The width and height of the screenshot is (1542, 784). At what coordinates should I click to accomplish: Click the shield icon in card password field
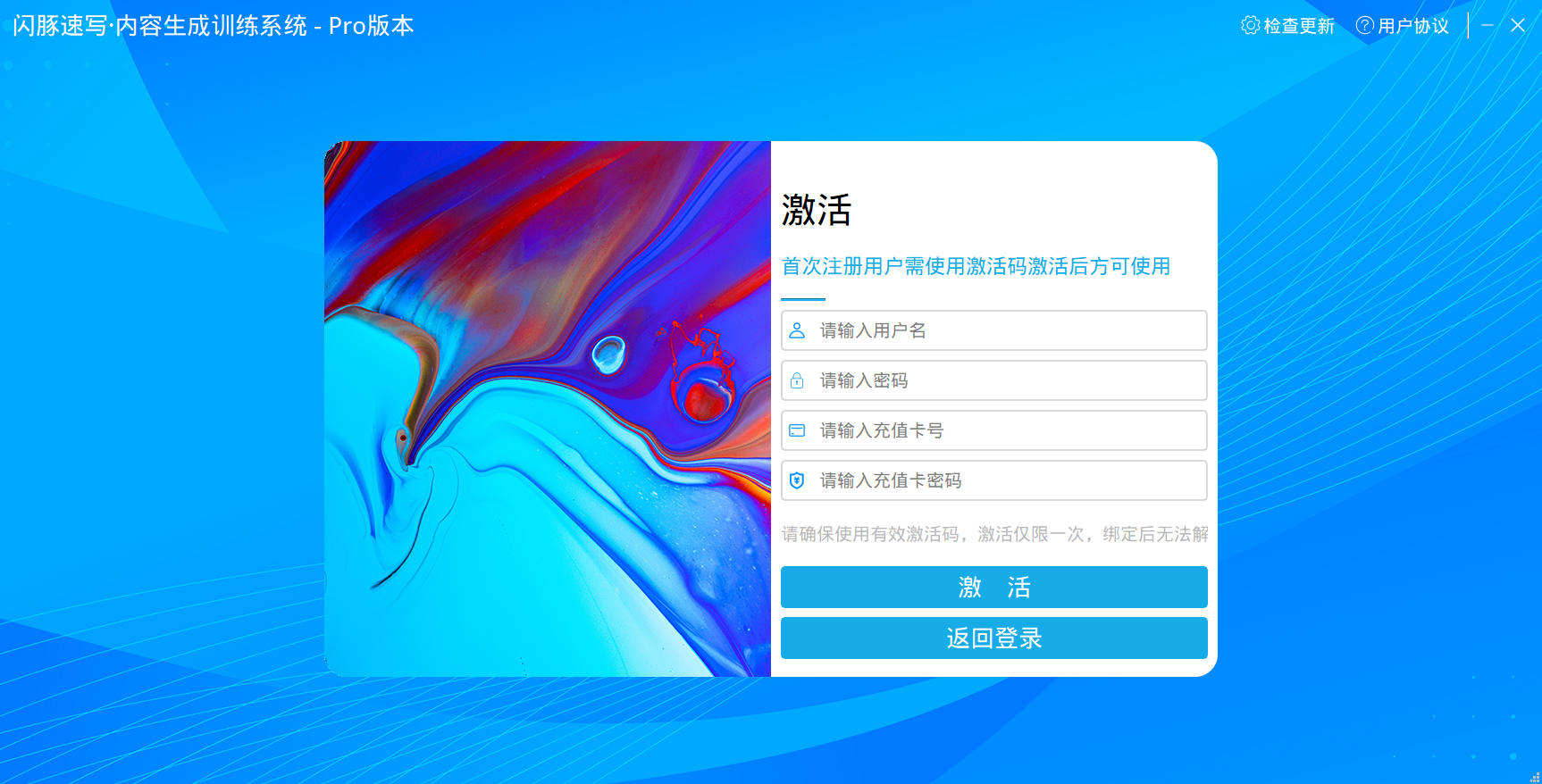797,480
